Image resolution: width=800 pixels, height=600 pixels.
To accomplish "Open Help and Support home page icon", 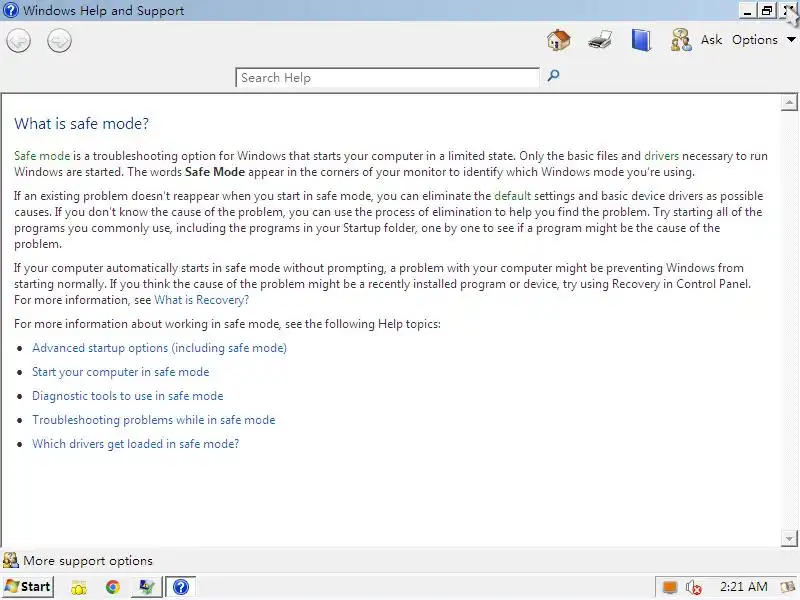I will point(559,40).
